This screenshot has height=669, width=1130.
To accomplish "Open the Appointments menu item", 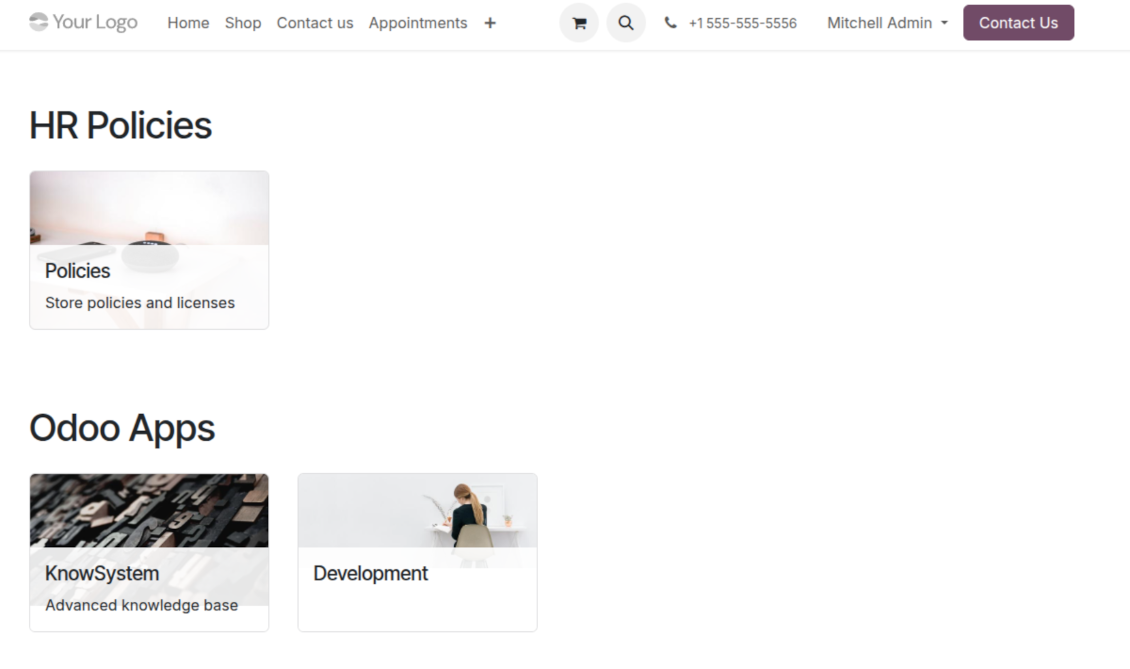I will click(x=418, y=23).
